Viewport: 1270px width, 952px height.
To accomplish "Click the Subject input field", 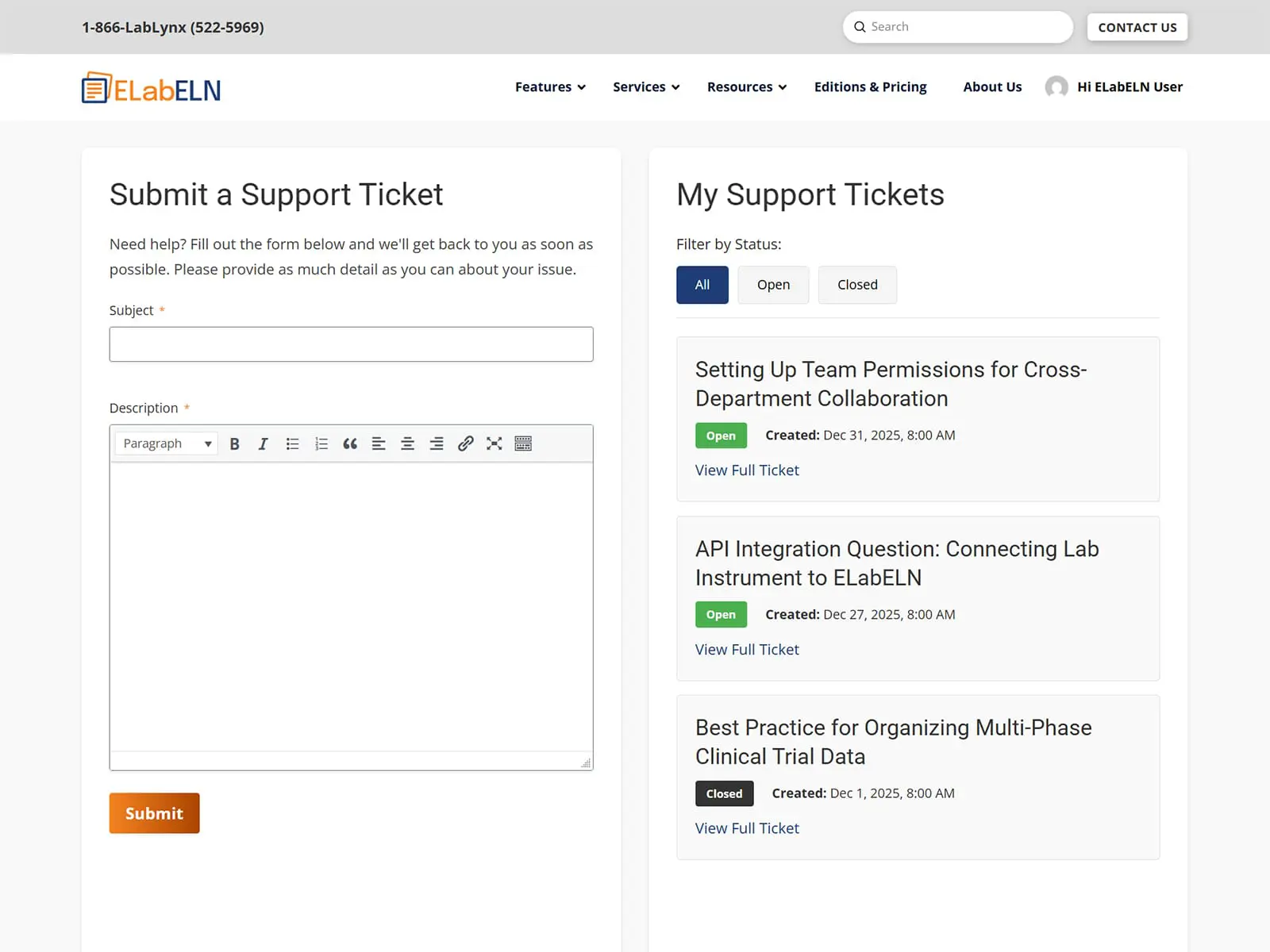I will [x=351, y=344].
